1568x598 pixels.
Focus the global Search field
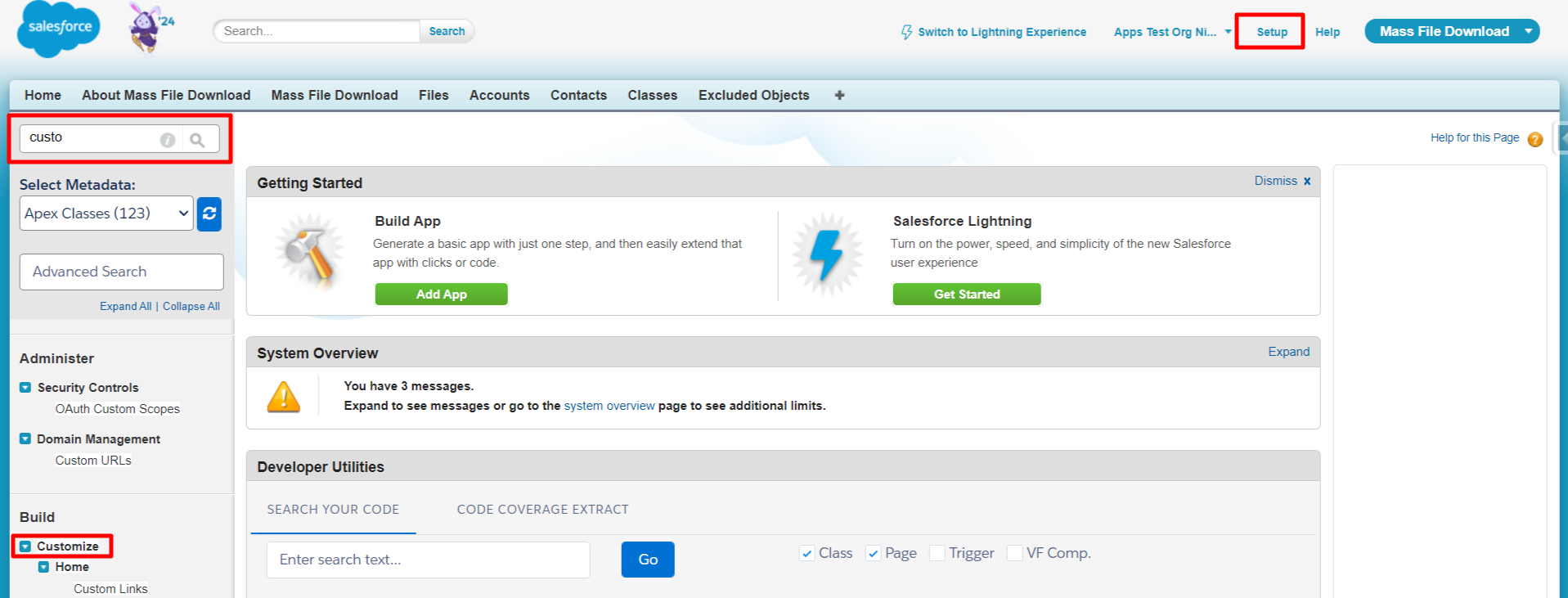317,31
